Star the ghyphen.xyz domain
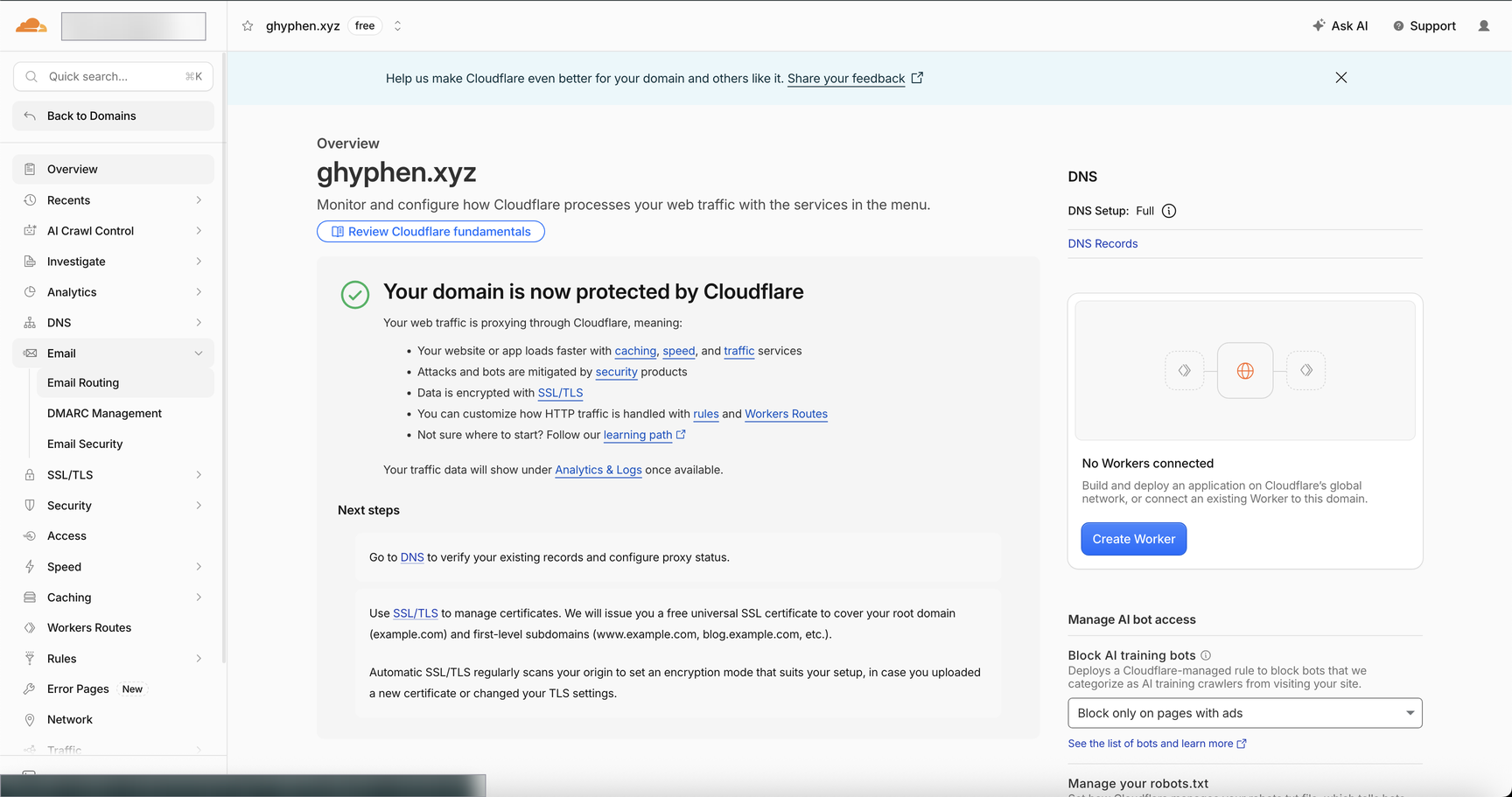This screenshot has width=1512, height=797. 248,26
